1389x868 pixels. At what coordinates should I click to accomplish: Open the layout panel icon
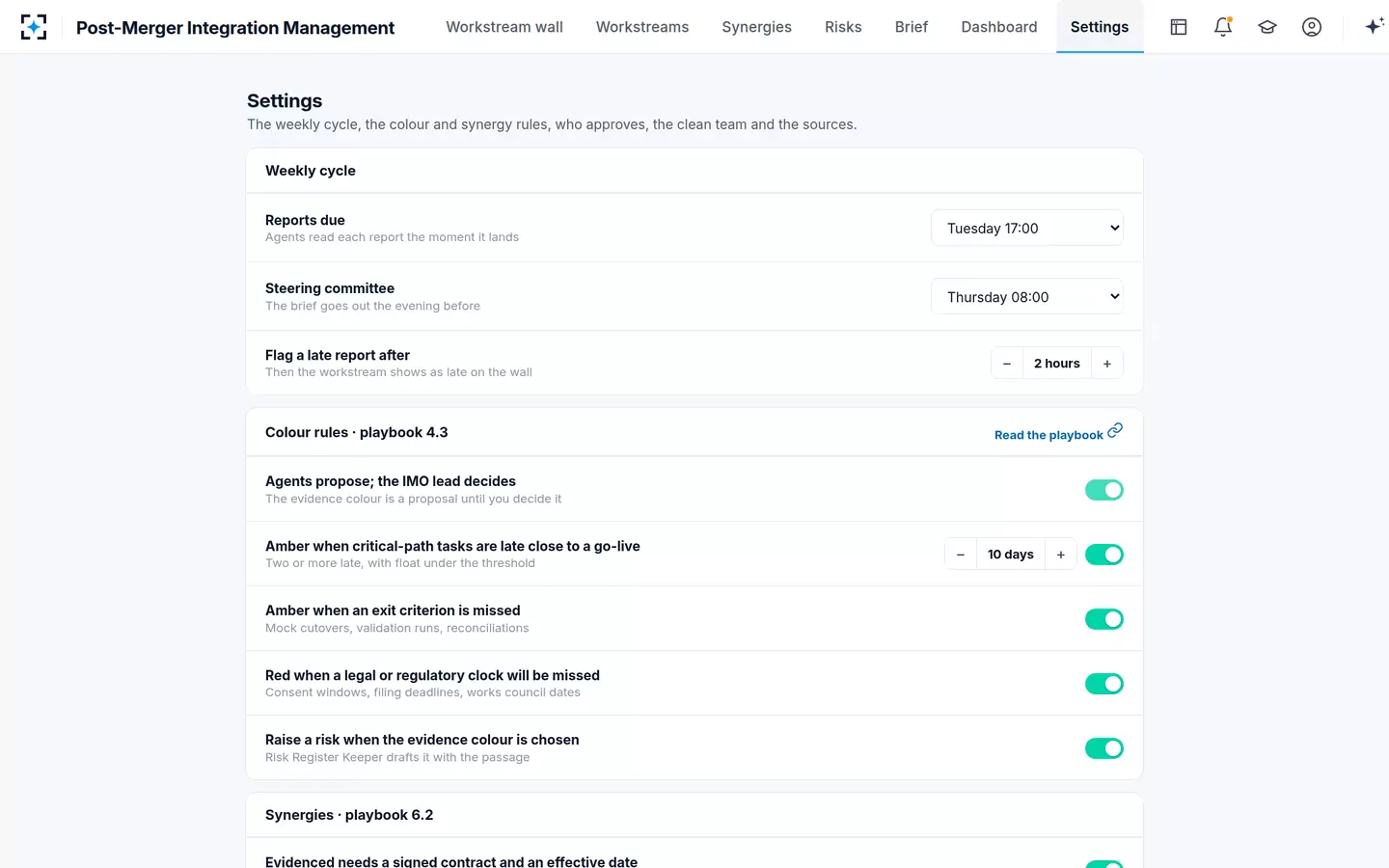pos(1179,27)
